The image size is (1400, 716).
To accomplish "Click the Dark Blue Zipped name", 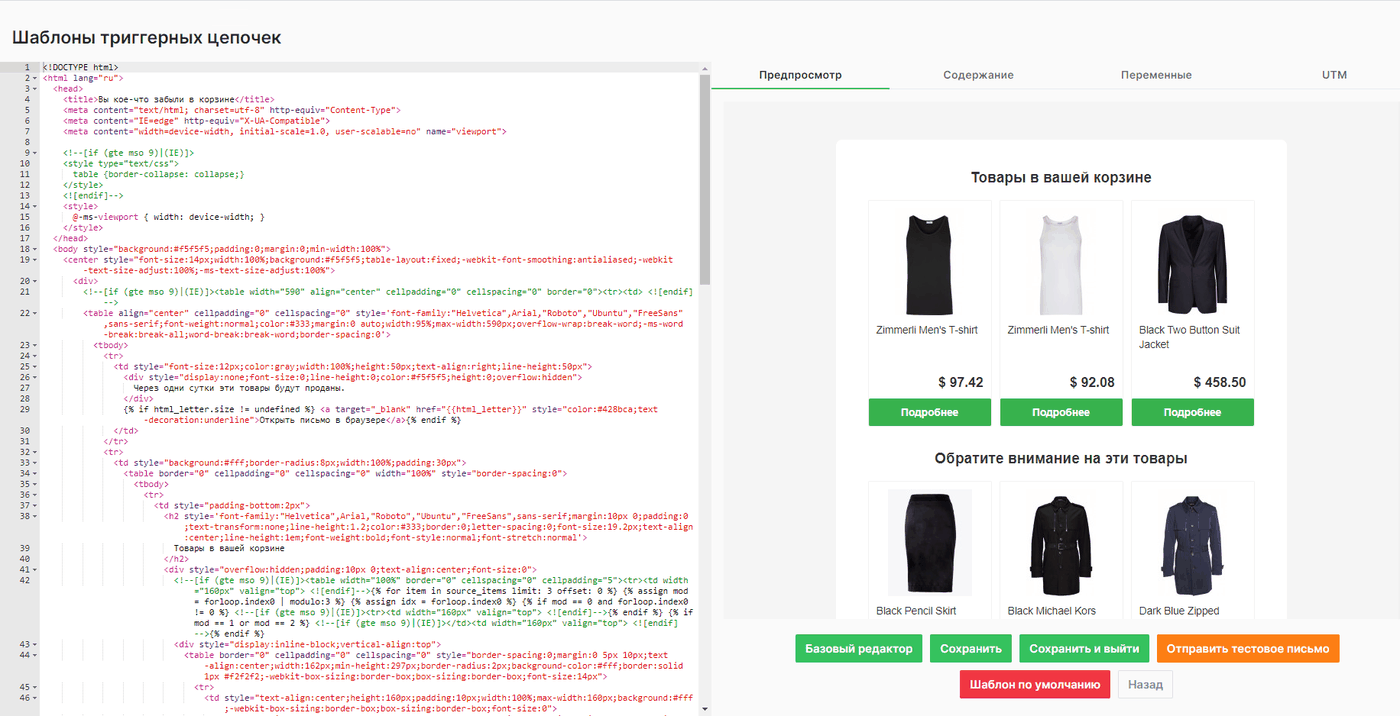I will (1179, 611).
